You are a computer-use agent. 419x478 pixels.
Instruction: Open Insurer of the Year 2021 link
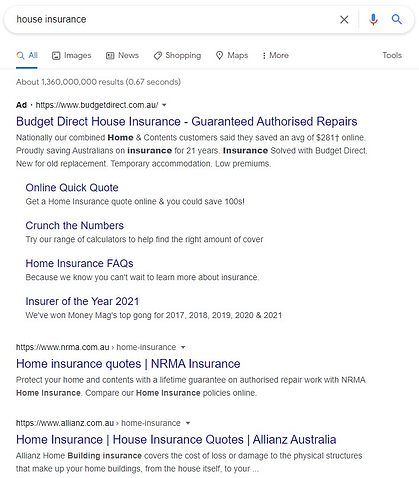click(x=82, y=301)
